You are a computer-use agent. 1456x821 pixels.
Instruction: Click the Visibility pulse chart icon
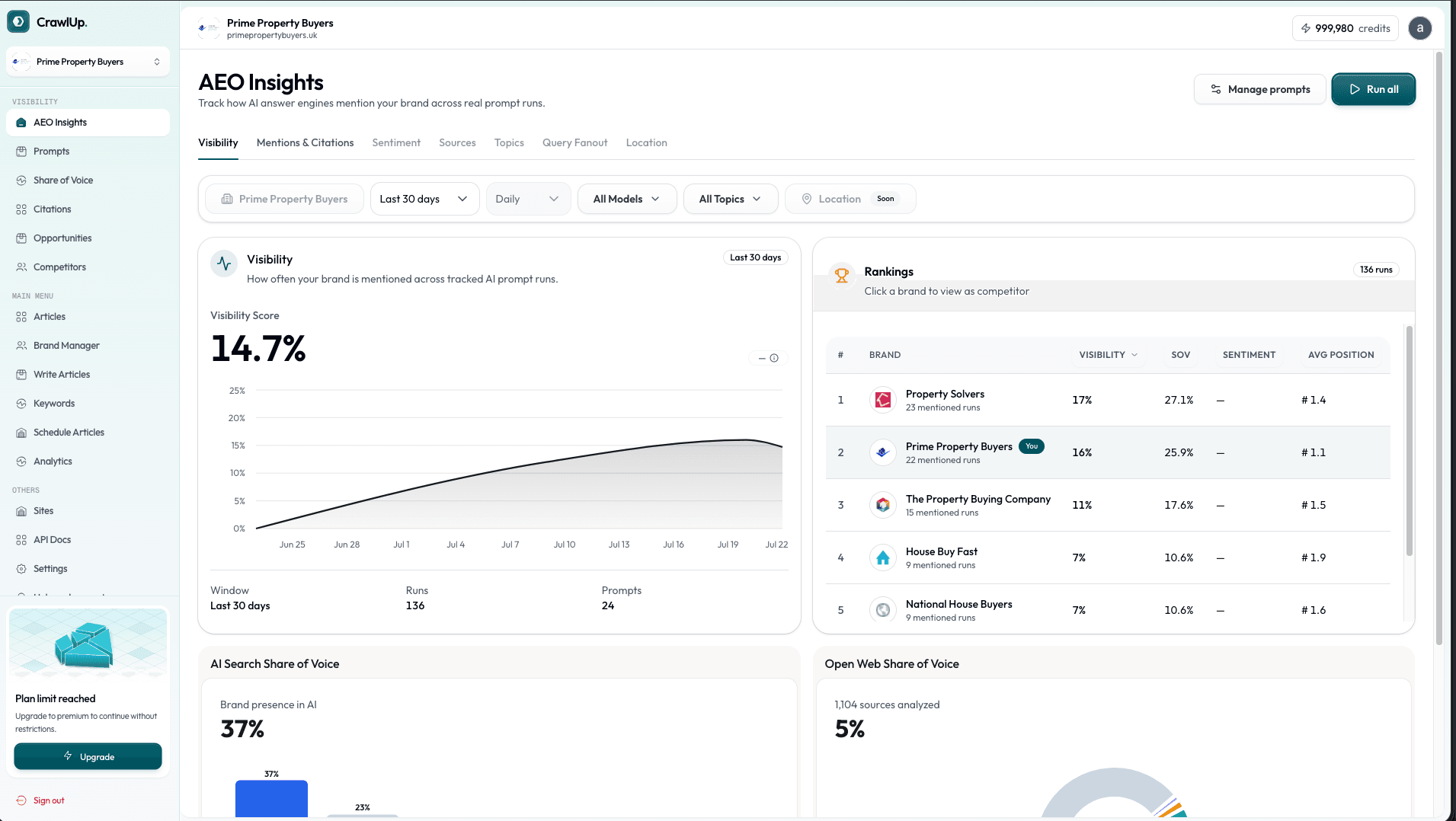click(x=224, y=264)
